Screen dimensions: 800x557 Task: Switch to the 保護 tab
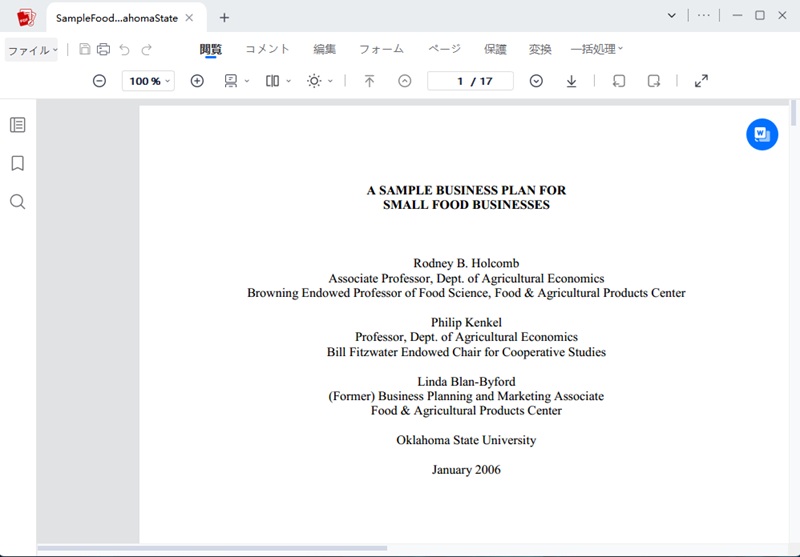pyautogui.click(x=495, y=49)
